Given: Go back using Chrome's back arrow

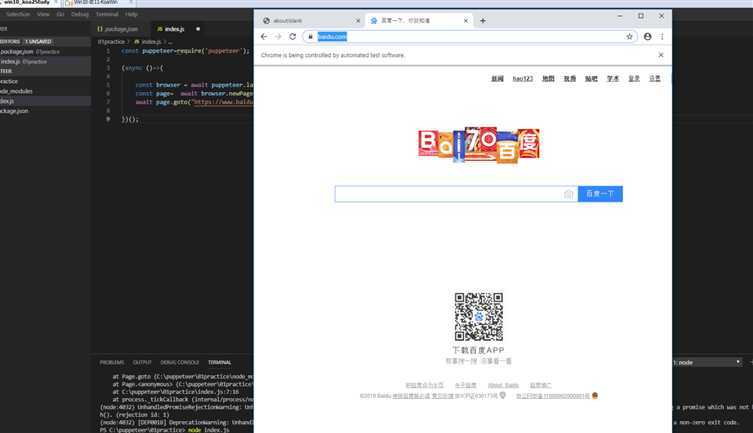Looking at the screenshot, I should 264,36.
